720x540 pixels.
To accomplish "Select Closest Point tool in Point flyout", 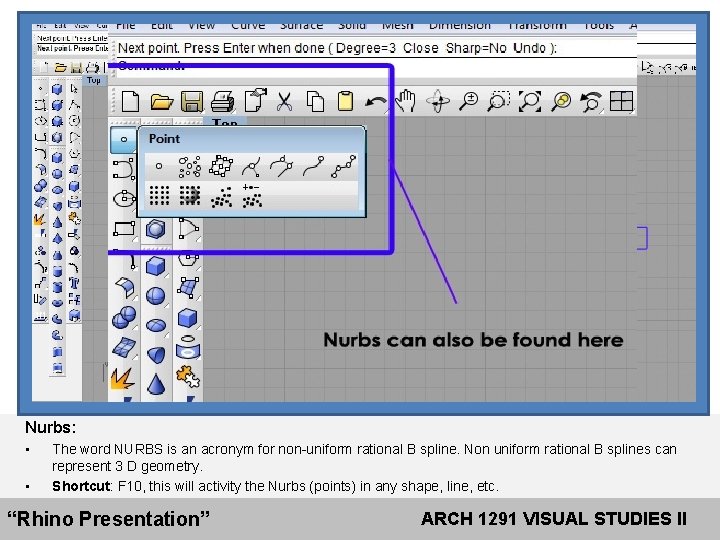I will coord(251,167).
